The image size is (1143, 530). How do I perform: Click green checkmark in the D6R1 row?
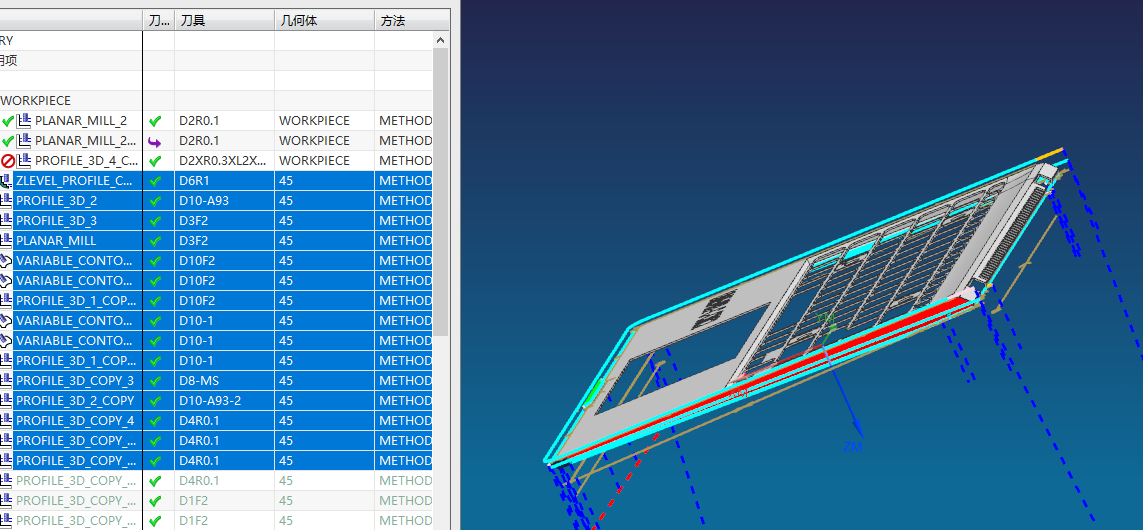tap(155, 181)
